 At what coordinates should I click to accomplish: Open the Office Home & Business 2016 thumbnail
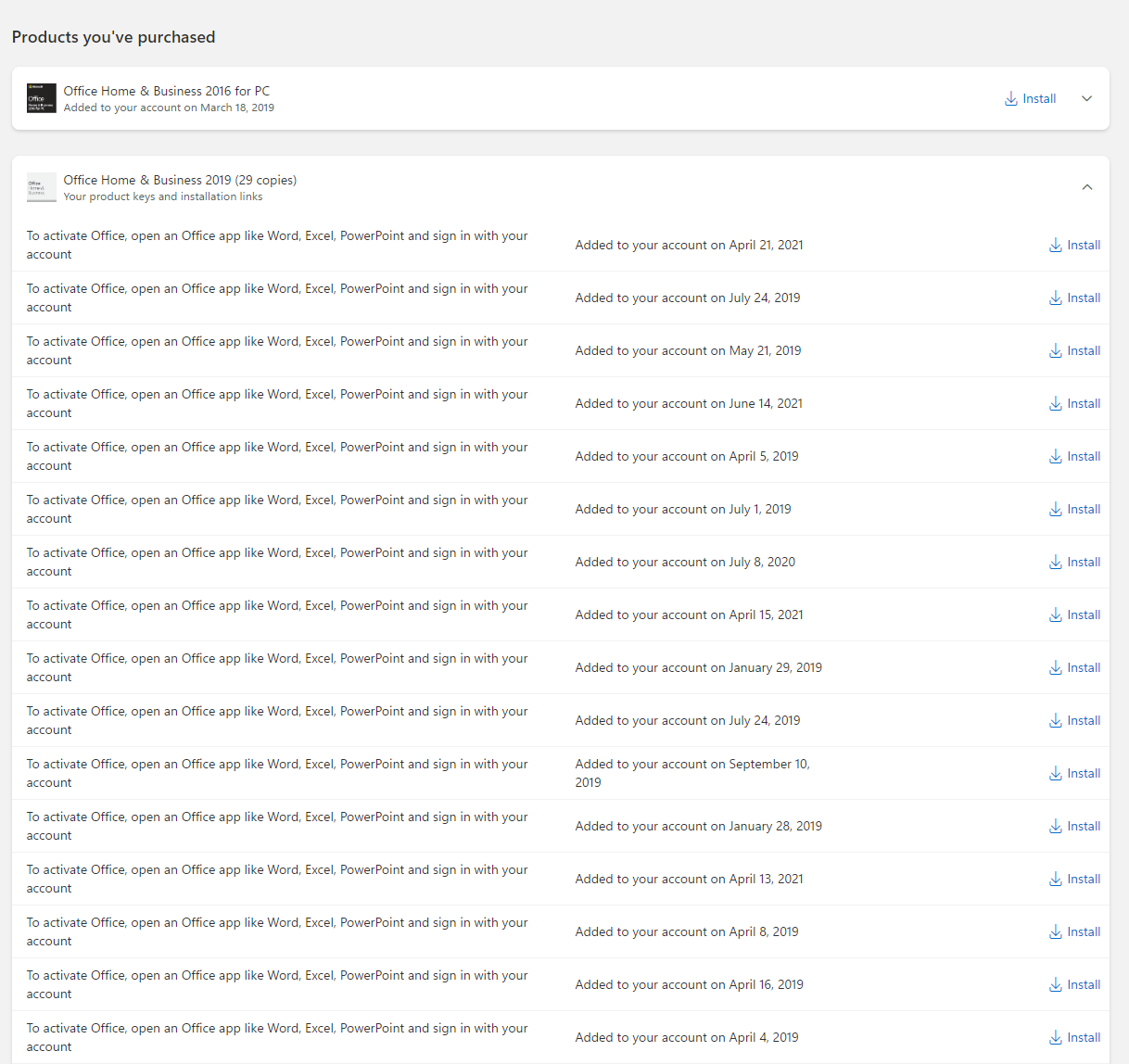42,98
